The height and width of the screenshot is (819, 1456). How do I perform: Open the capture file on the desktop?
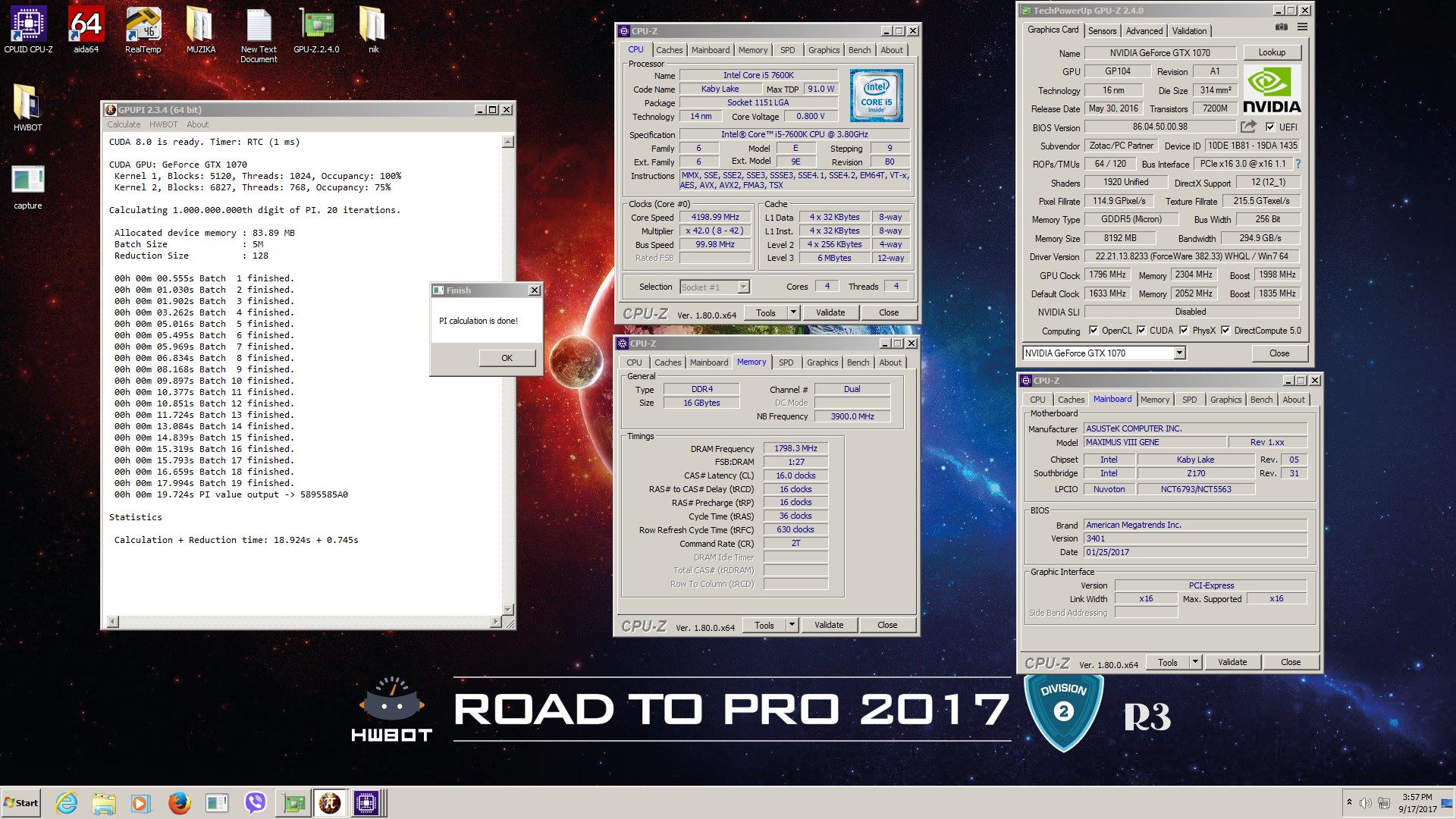(28, 187)
